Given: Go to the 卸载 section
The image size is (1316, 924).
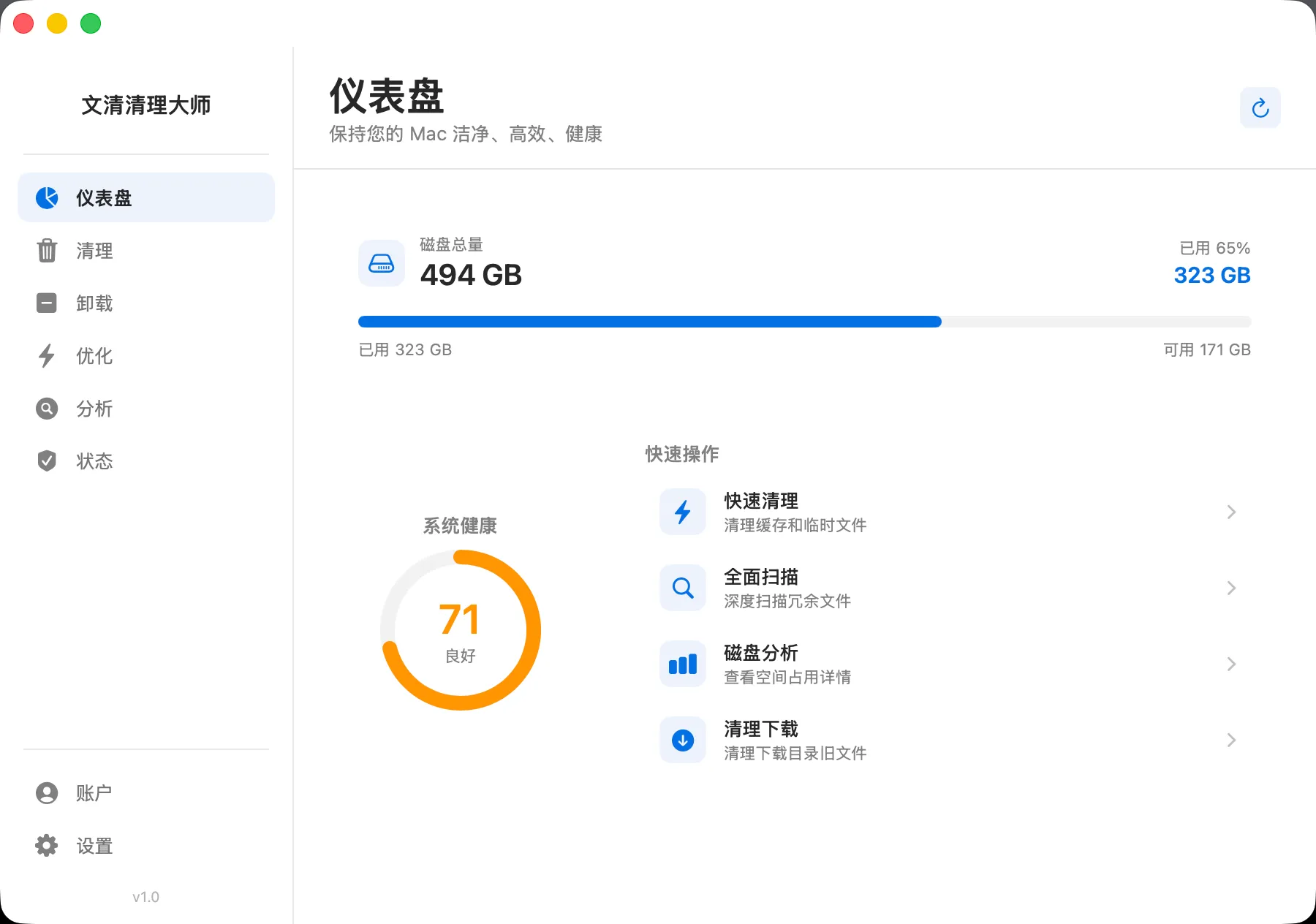Looking at the screenshot, I should [x=146, y=303].
